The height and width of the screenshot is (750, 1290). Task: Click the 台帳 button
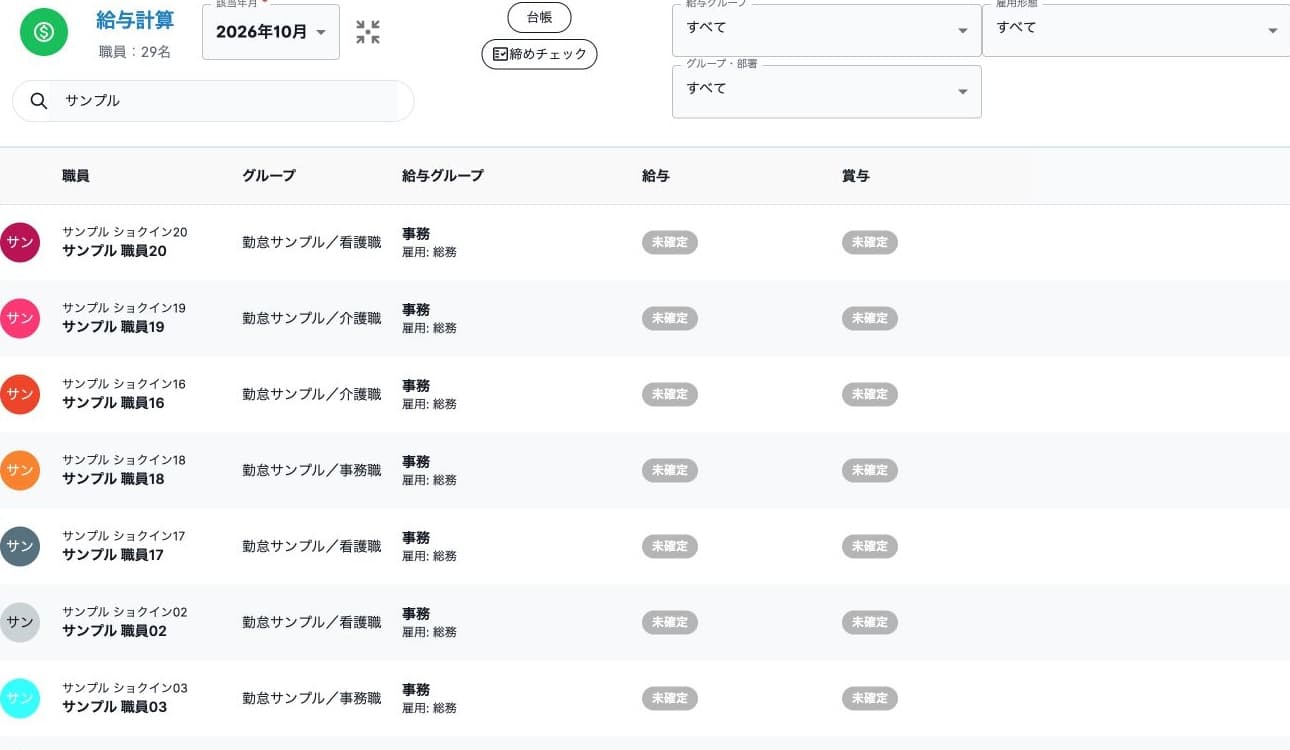click(x=539, y=17)
